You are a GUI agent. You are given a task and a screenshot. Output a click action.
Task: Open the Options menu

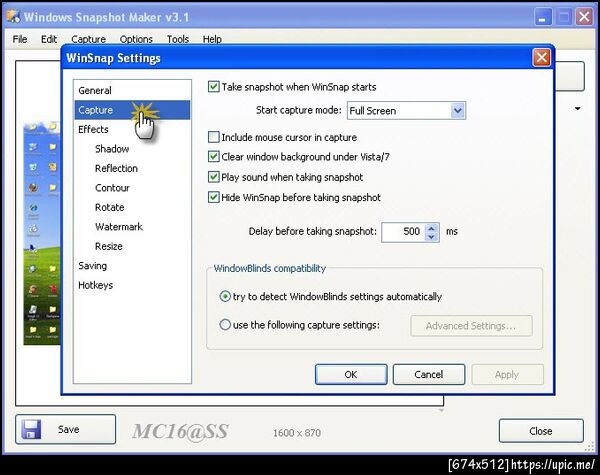coord(136,39)
